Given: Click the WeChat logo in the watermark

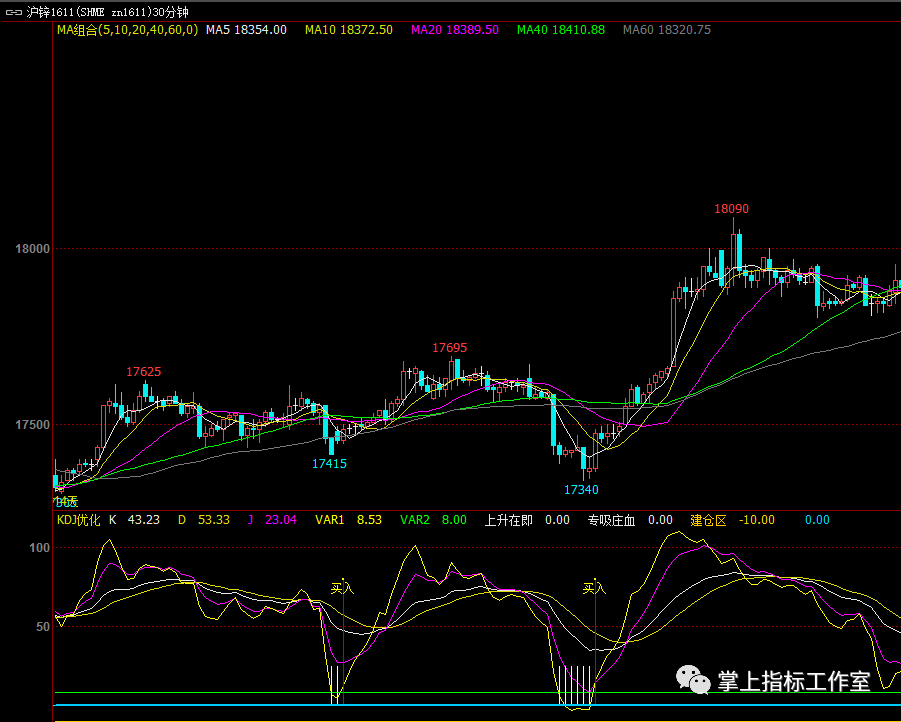Looking at the screenshot, I should pos(692,681).
